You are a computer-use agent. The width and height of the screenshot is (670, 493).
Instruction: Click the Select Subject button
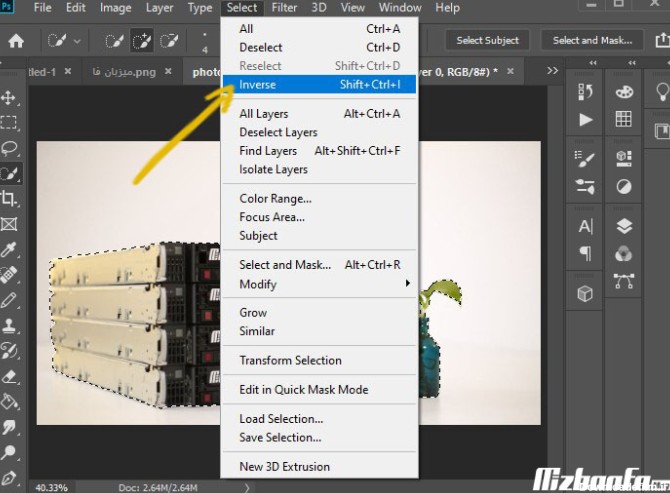pos(488,41)
